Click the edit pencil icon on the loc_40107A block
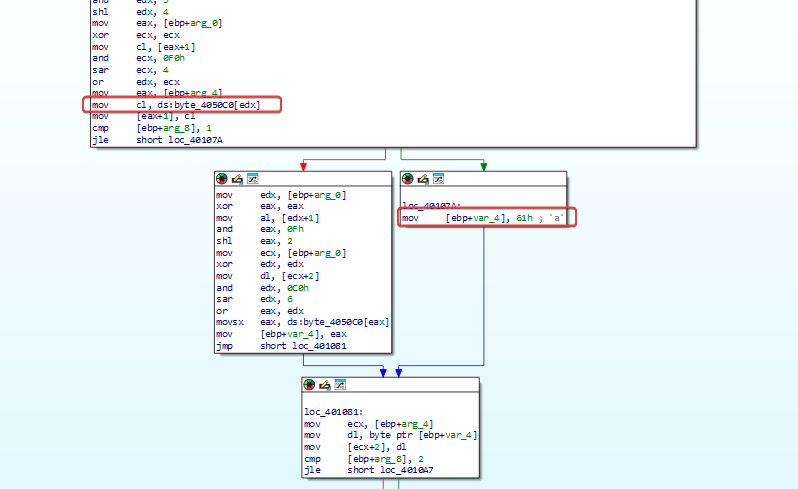798x489 pixels. click(423, 179)
